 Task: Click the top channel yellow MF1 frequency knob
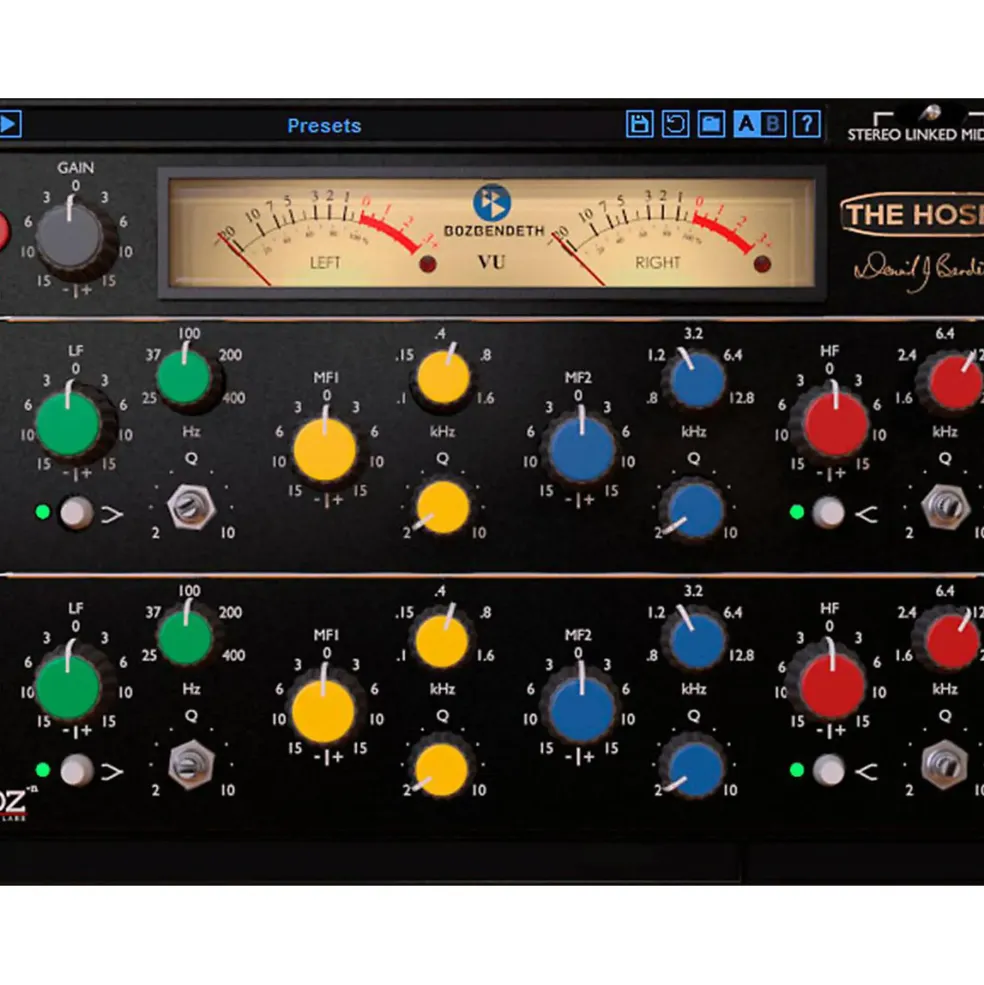coord(443,377)
